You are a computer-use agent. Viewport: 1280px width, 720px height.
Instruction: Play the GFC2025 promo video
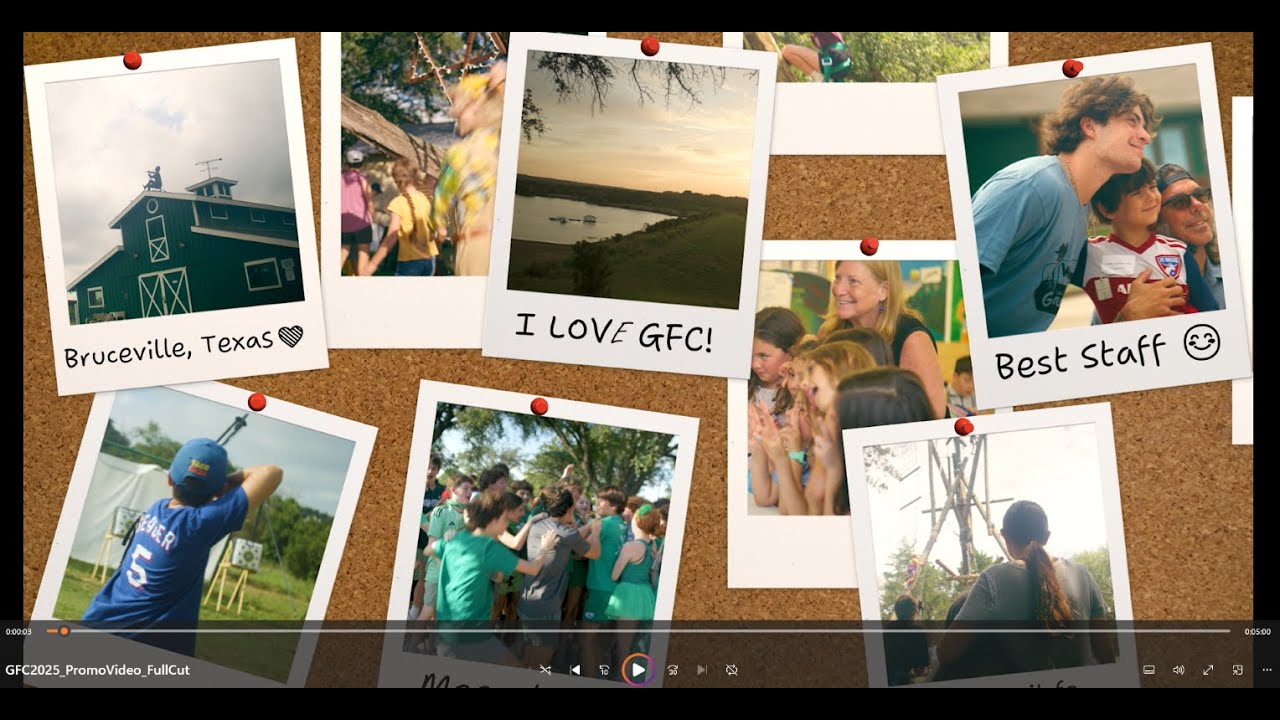[638, 670]
